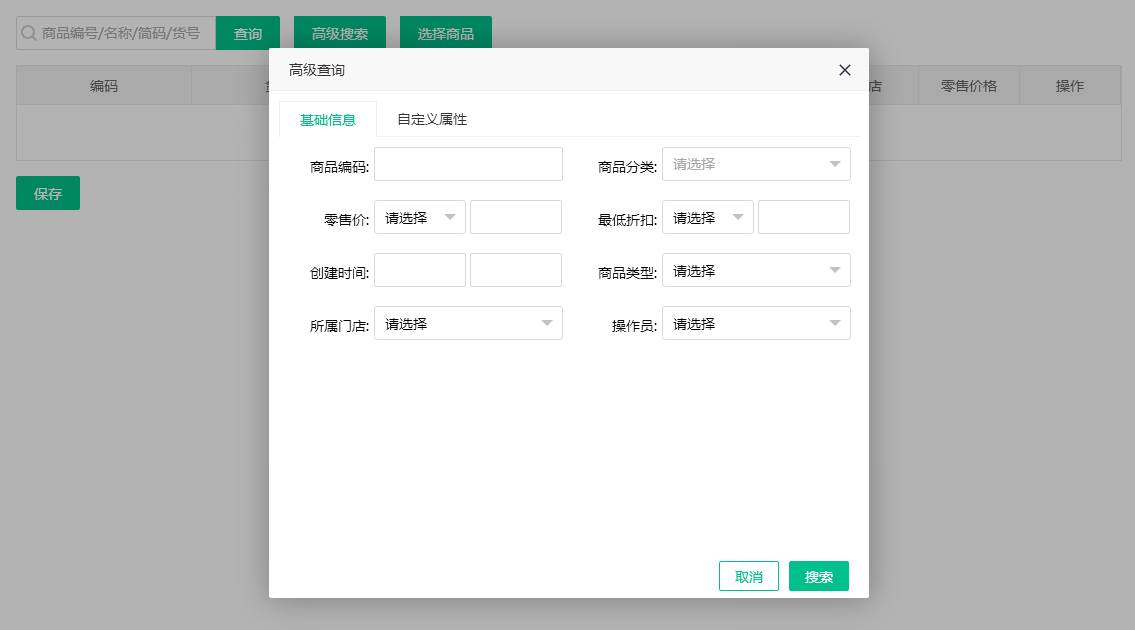This screenshot has height=630, width=1135.
Task: Click the 保存 save button
Action: 47,193
